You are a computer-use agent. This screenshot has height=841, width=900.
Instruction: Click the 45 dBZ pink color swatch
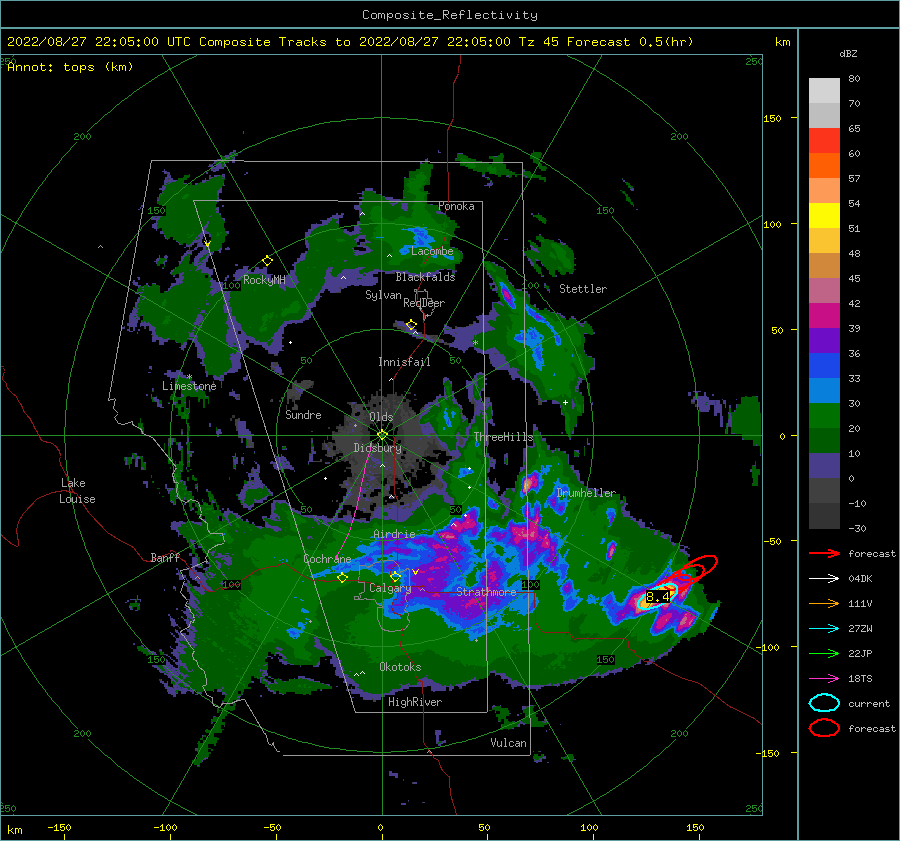[824, 290]
